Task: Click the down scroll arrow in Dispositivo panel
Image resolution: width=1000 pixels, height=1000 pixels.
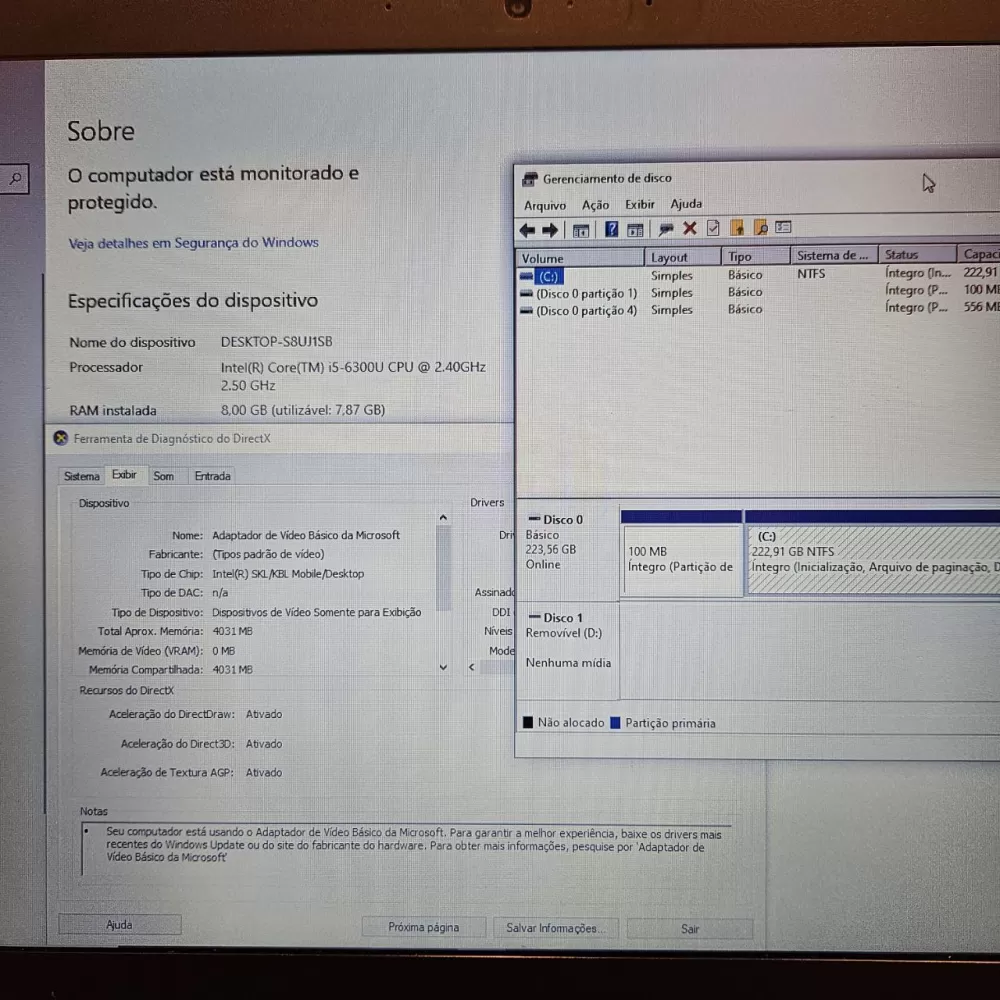Action: 443,667
